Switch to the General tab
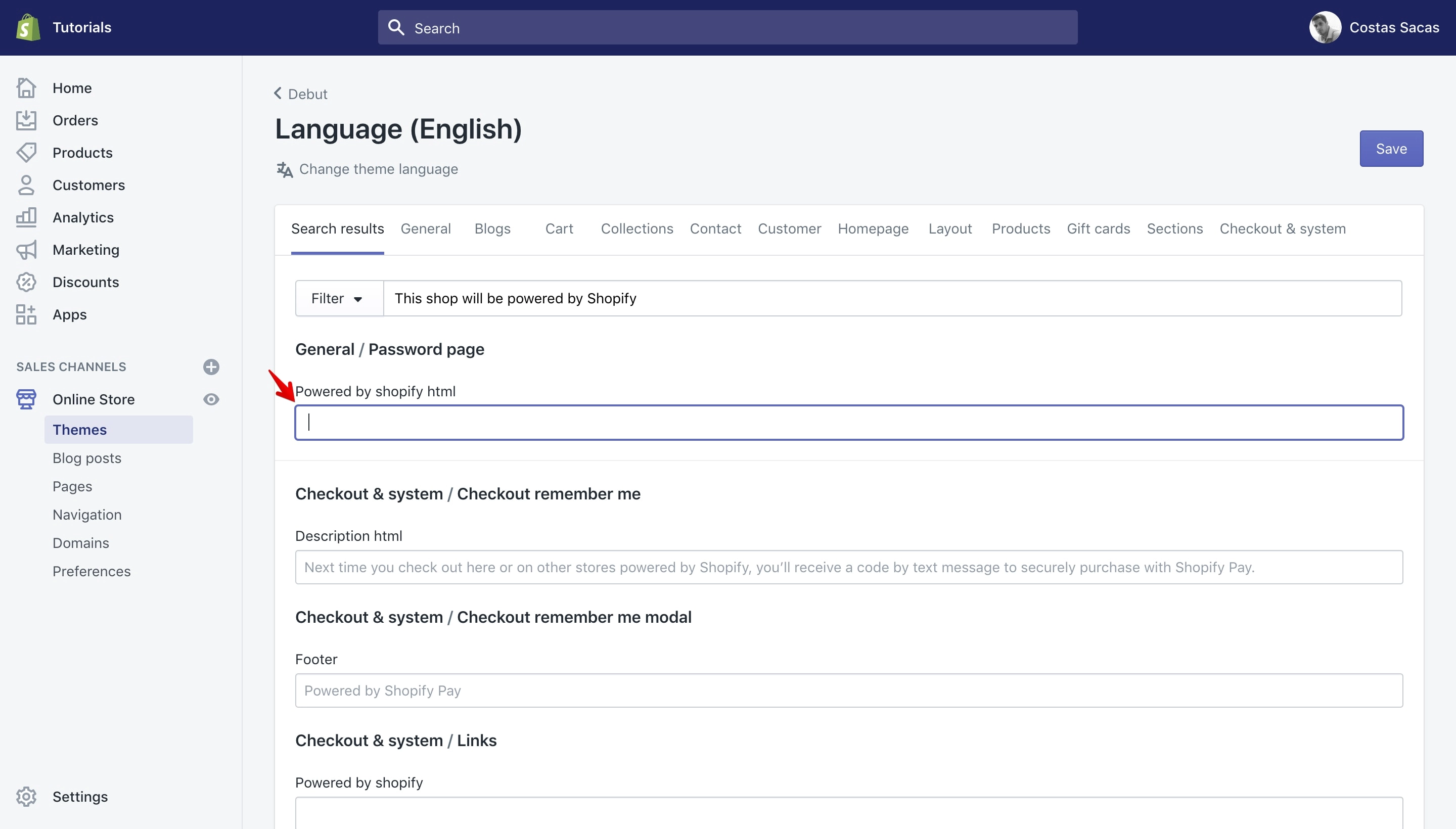This screenshot has width=1456, height=829. (425, 228)
